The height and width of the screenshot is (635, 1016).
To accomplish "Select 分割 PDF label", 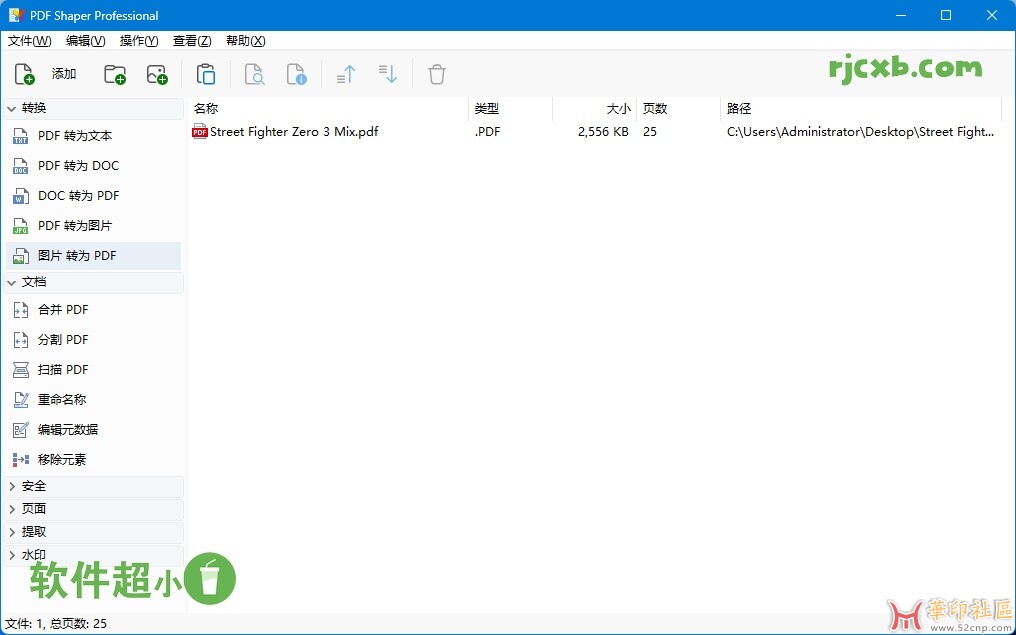I will (x=63, y=340).
